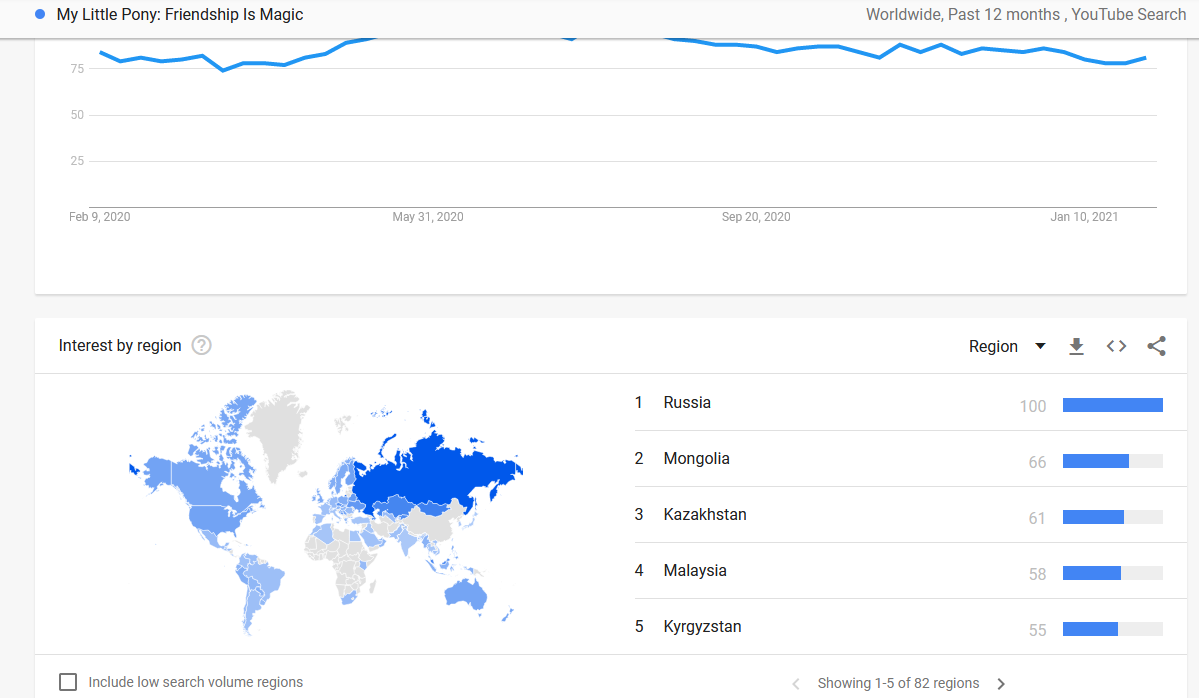The height and width of the screenshot is (698, 1199).
Task: Select Russia in the region ranking
Action: point(687,403)
